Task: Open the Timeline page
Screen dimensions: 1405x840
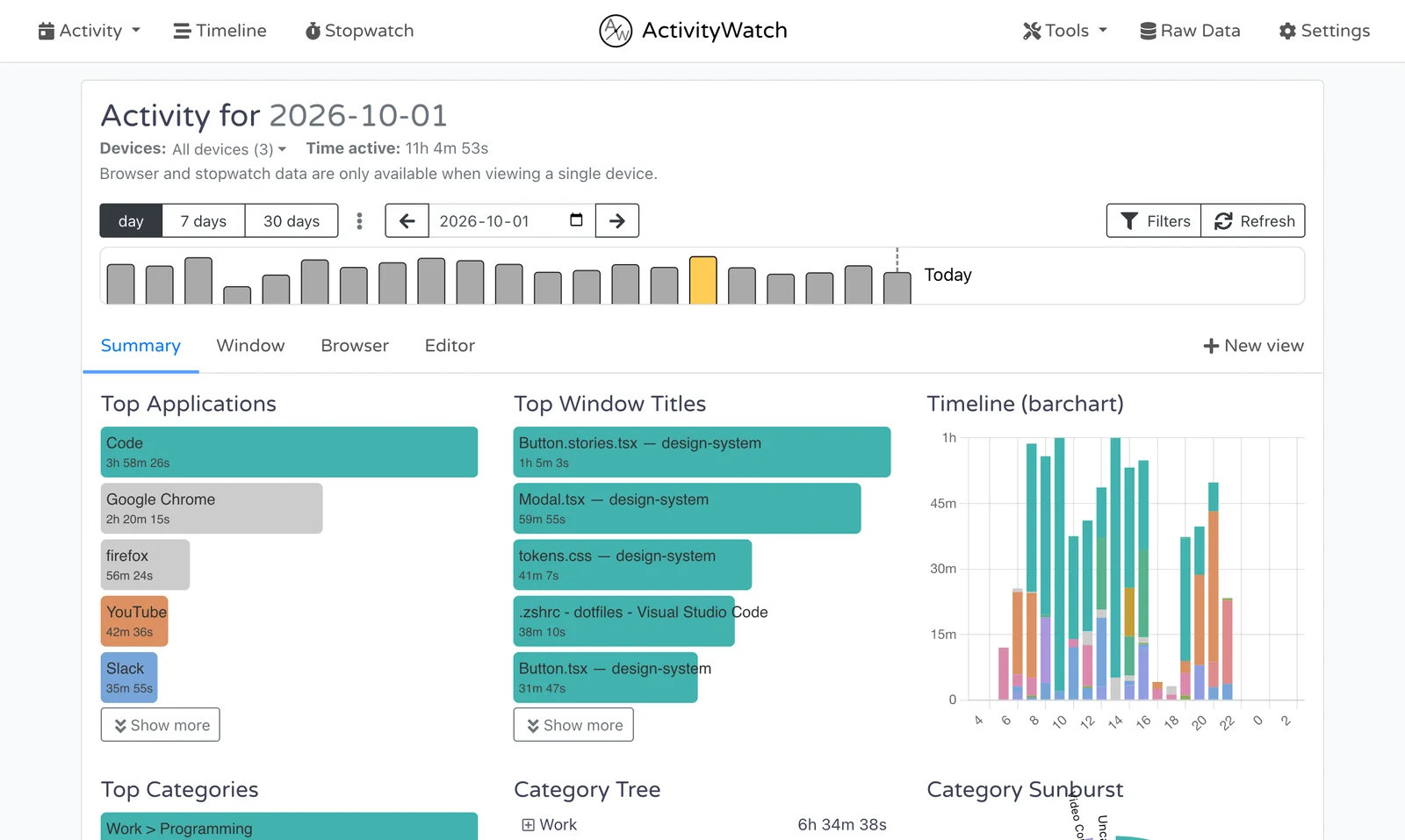Action: [220, 31]
